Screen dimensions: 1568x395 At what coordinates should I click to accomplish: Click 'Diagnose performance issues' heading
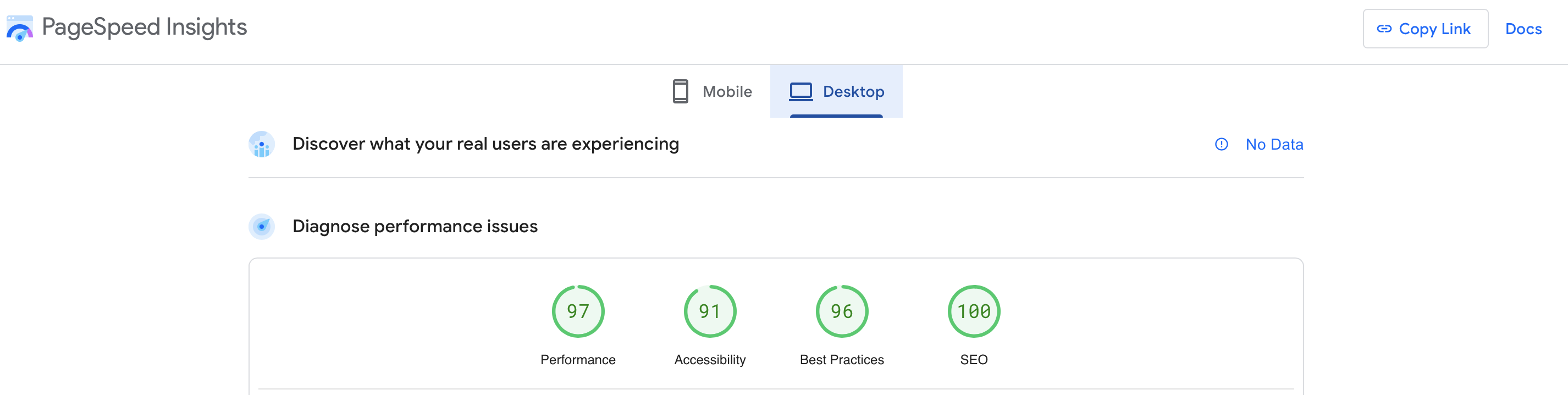point(415,227)
